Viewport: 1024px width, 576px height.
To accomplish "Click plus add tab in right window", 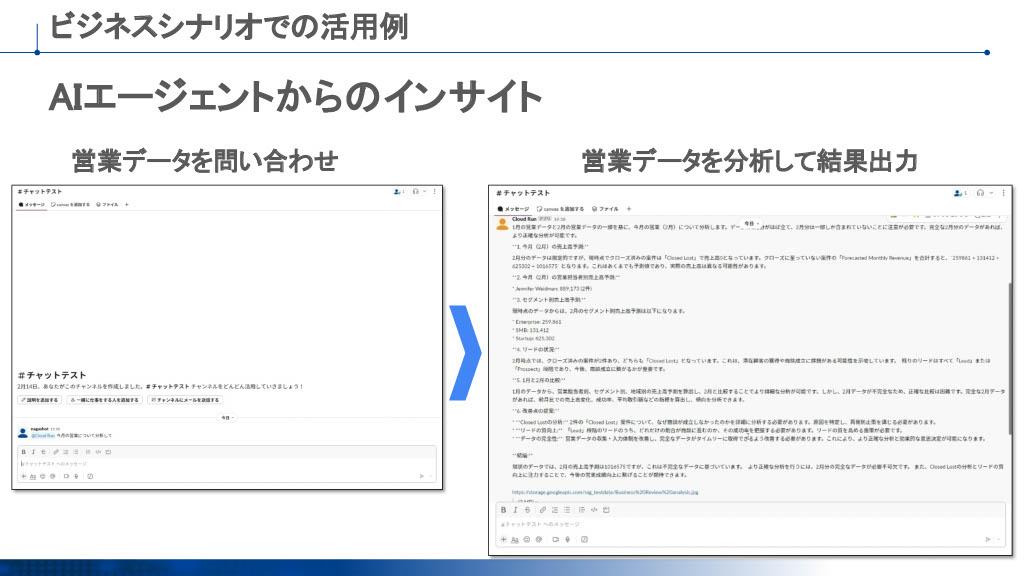I will click(x=629, y=209).
